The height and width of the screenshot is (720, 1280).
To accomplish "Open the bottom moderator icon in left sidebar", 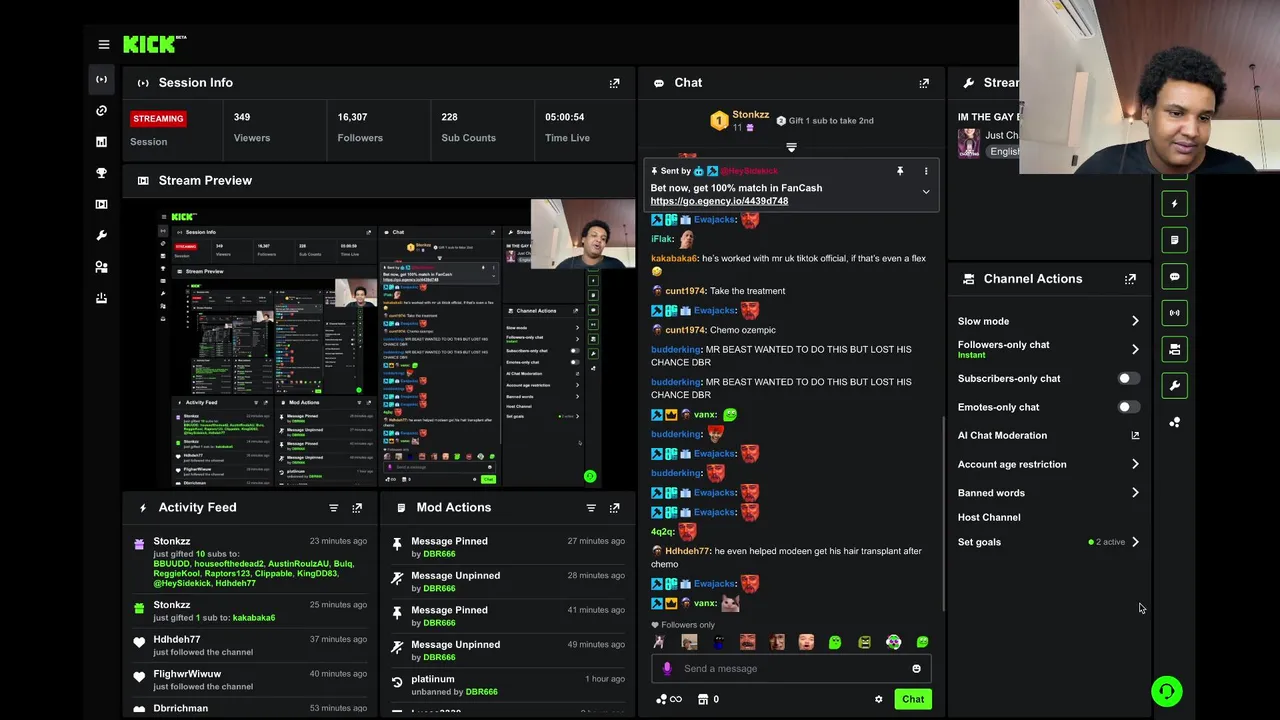I will (x=101, y=298).
